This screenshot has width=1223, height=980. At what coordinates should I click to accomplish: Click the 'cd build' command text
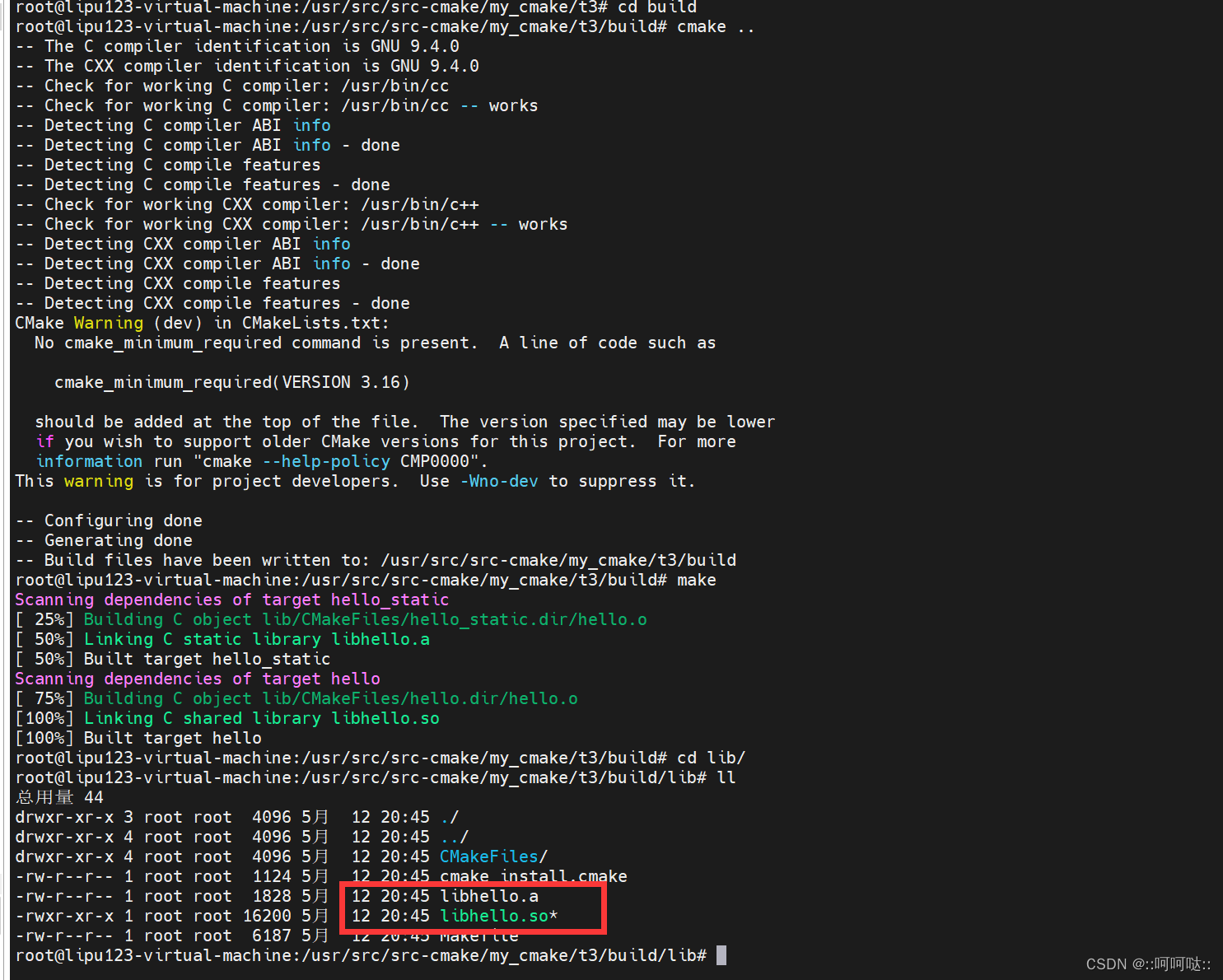657,7
